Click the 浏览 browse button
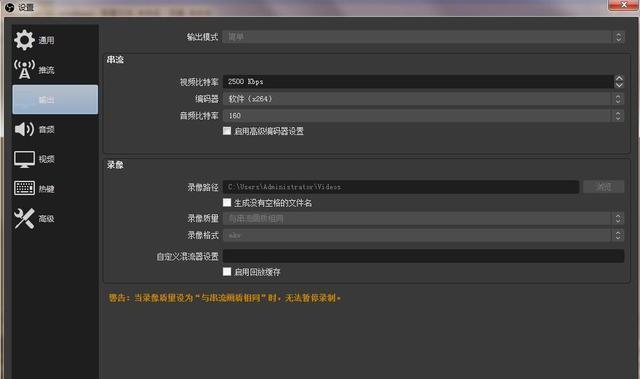 (603, 187)
